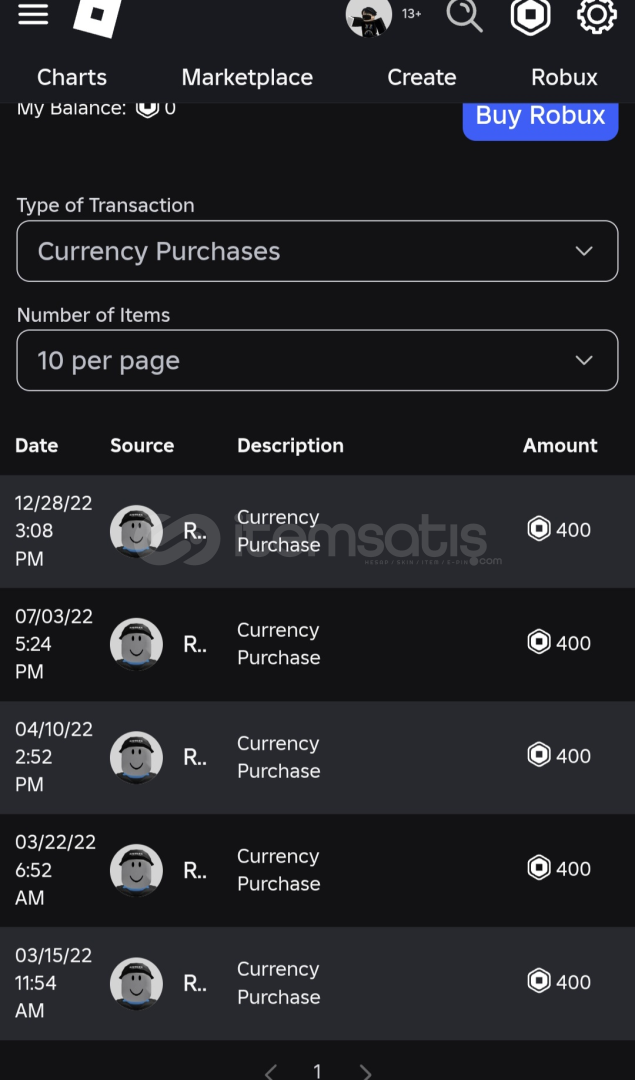Screen dimensions: 635x1080
Task: Click the Robux icon in 03/22/22 amount
Action: pos(539,869)
